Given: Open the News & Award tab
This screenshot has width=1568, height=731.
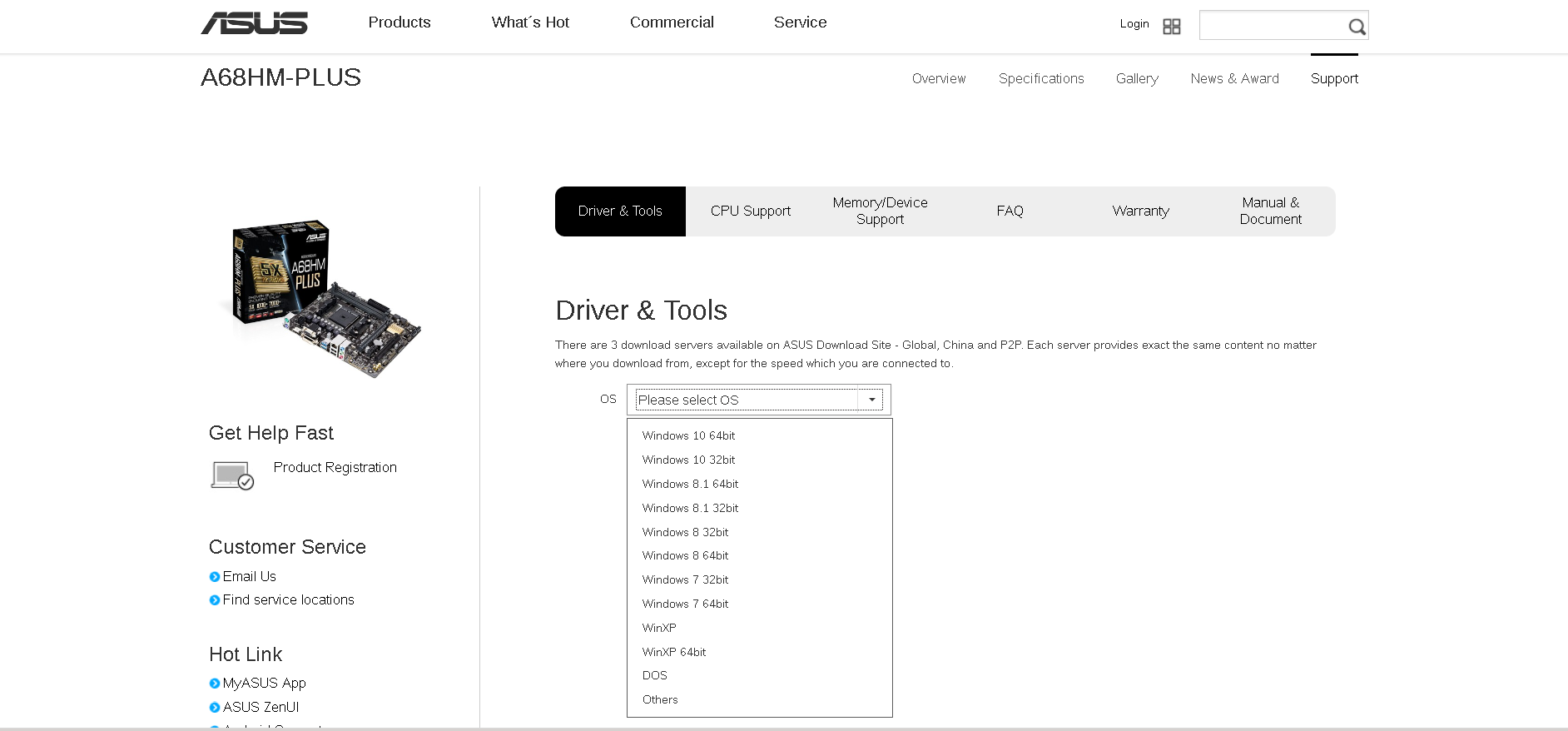Looking at the screenshot, I should 1234,78.
